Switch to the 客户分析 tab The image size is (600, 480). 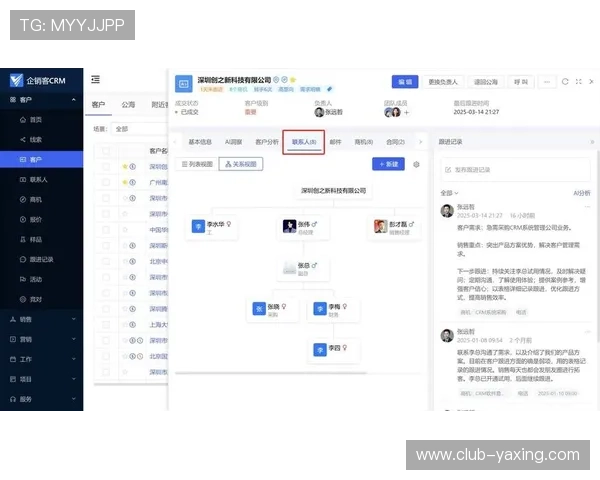(267, 142)
